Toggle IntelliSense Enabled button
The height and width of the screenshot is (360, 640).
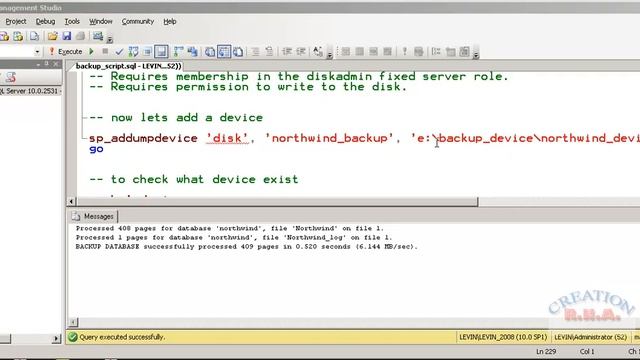pyautogui.click(x=161, y=52)
